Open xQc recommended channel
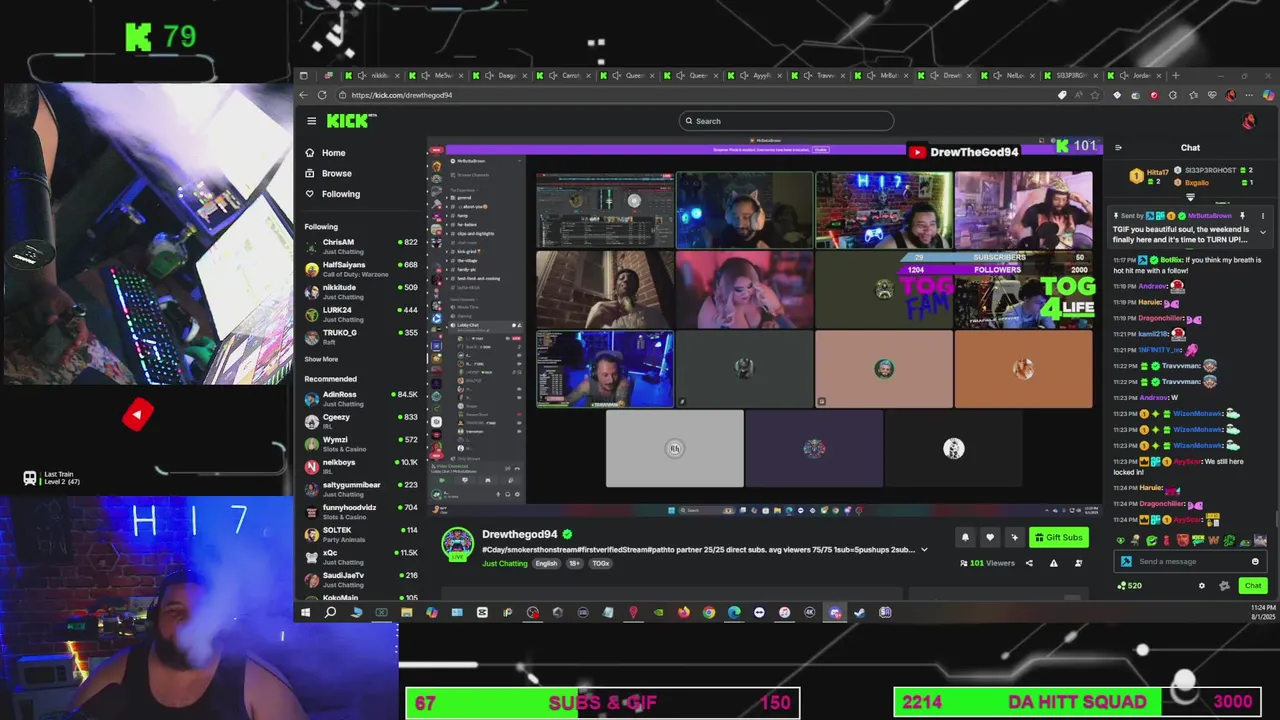Image resolution: width=1280 pixels, height=720 pixels. [x=361, y=557]
